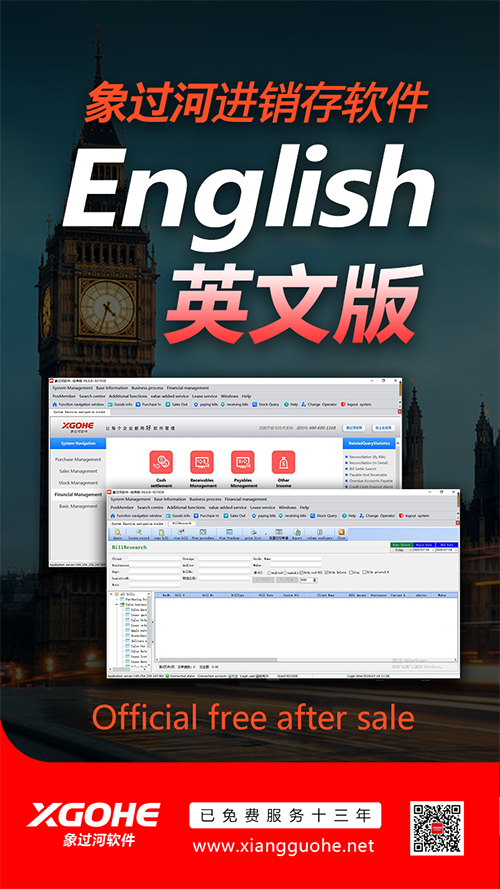Screen dimensions: 500x889
Task: Toggle the Hide printed checkbox
Action: pos(365,572)
